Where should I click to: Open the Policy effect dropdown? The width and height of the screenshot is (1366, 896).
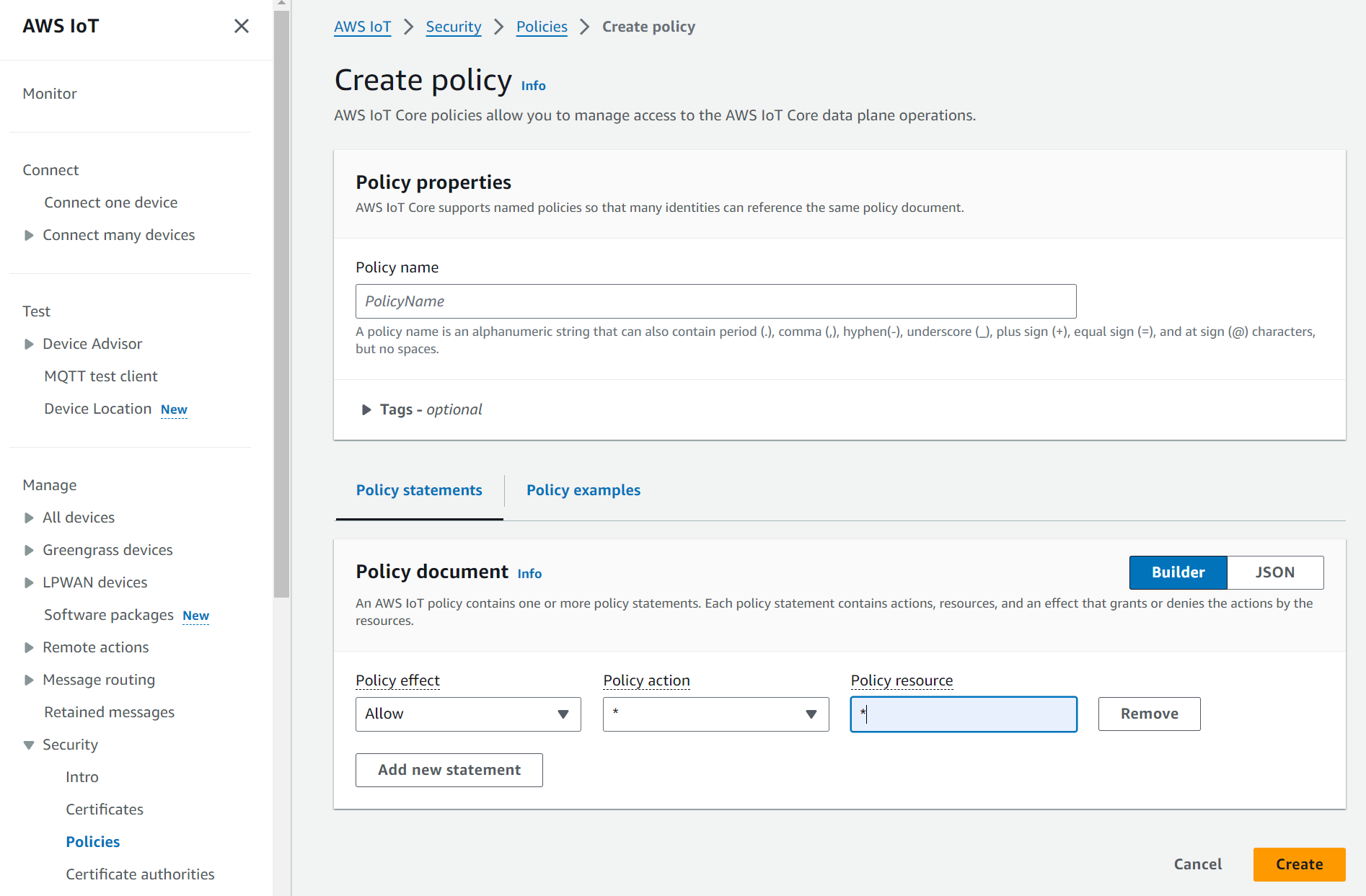tap(467, 714)
